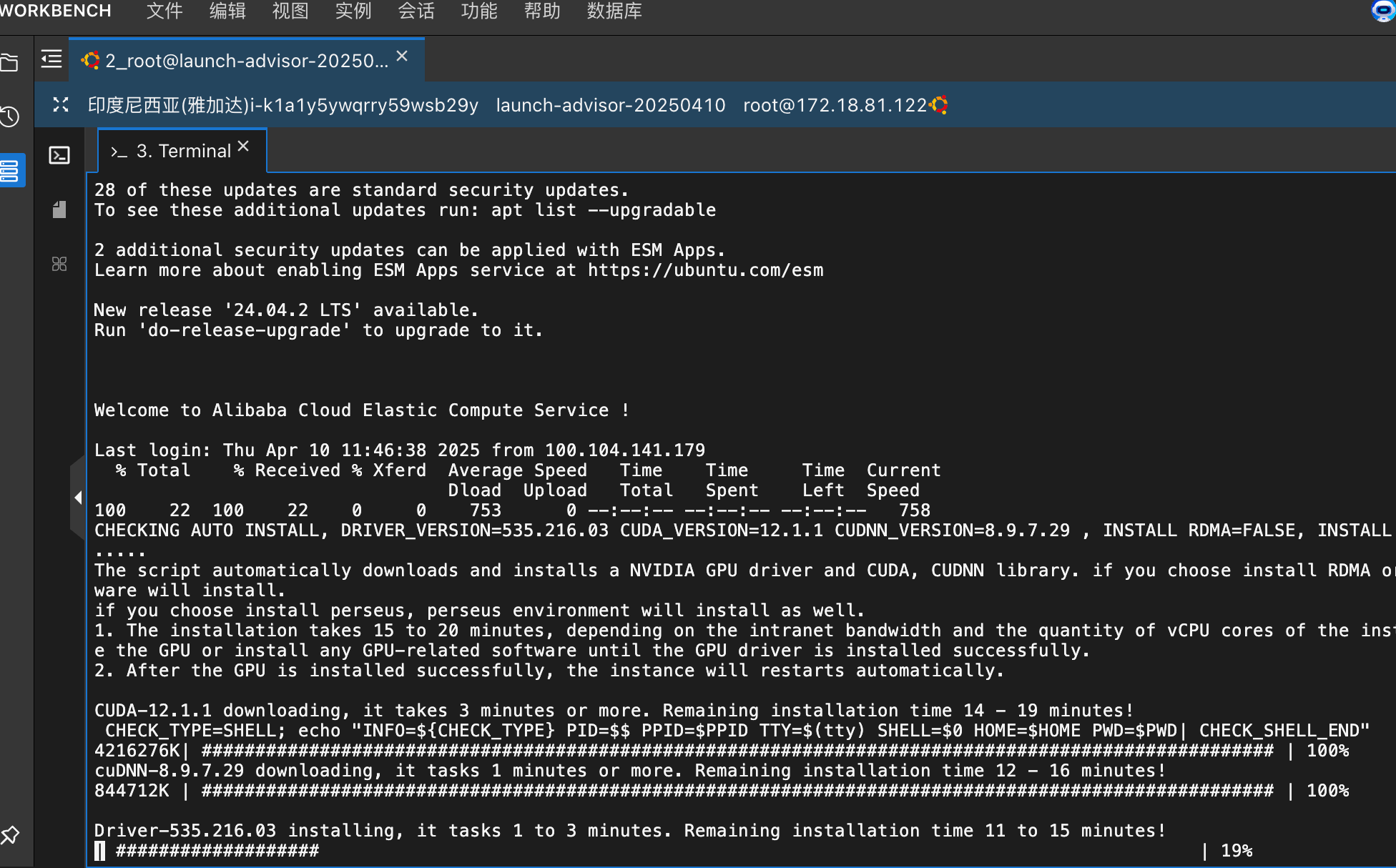Close the 3. Terminal tab
Screen dimensions: 1396x868
243,146
